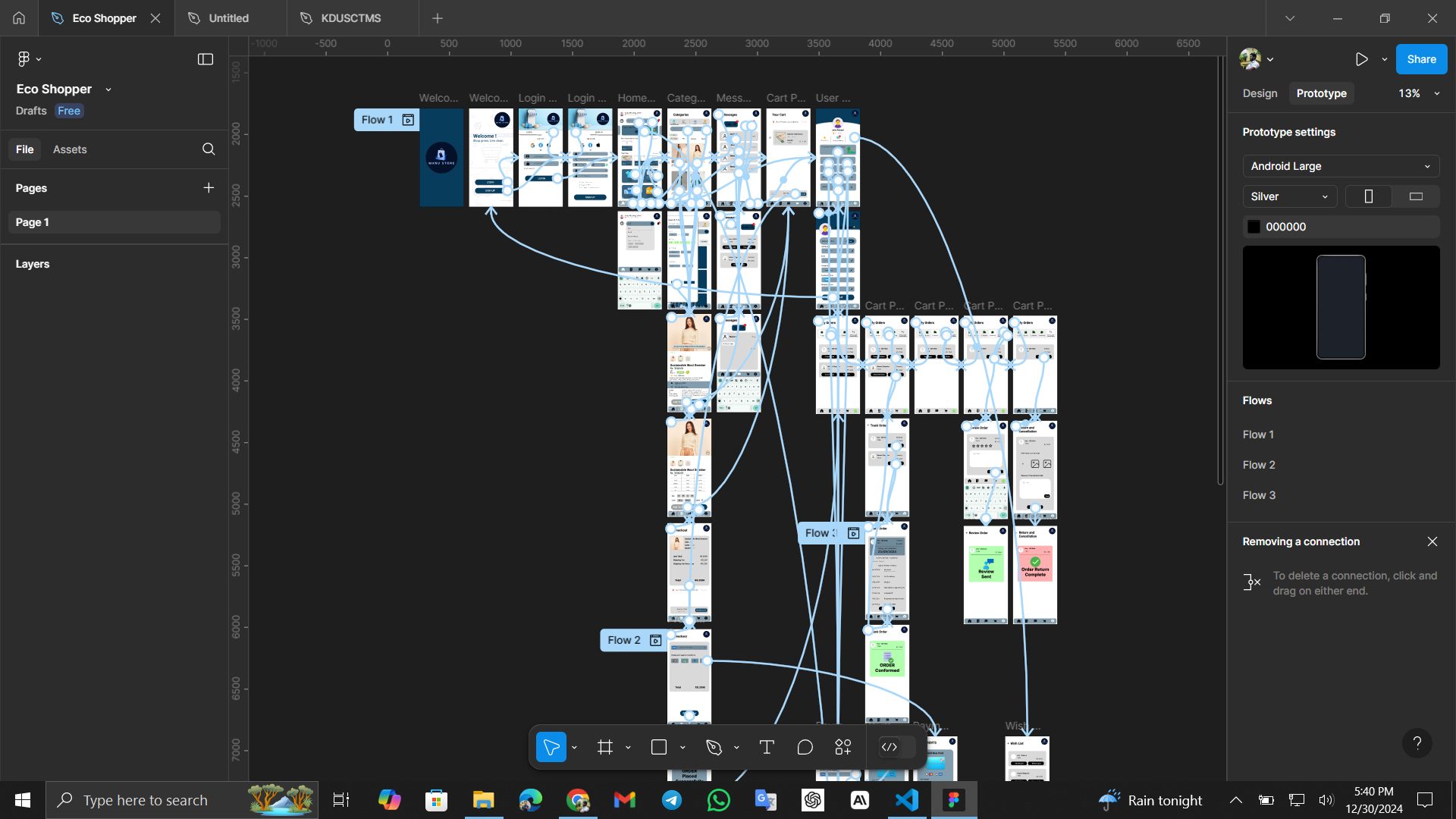The width and height of the screenshot is (1456, 819).
Task: Toggle the left sidebar panel icon
Action: point(206,59)
